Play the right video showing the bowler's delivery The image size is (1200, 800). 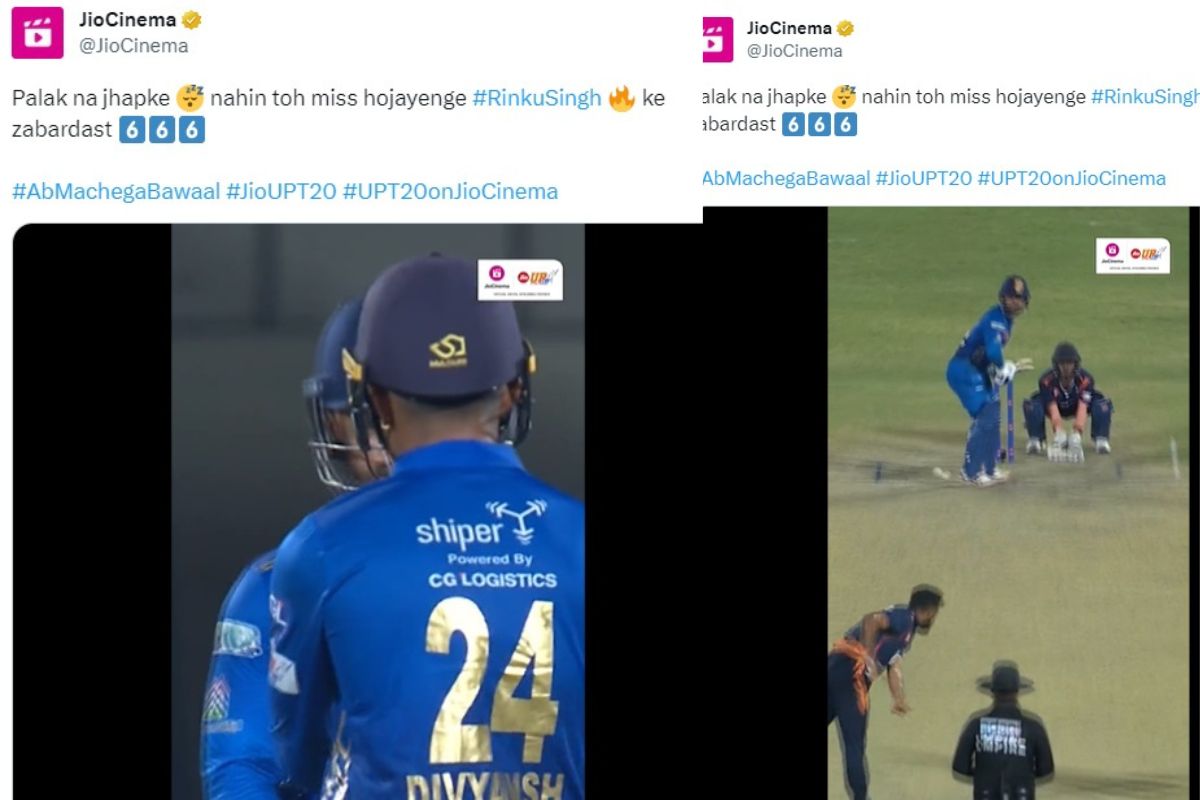coord(1008,503)
